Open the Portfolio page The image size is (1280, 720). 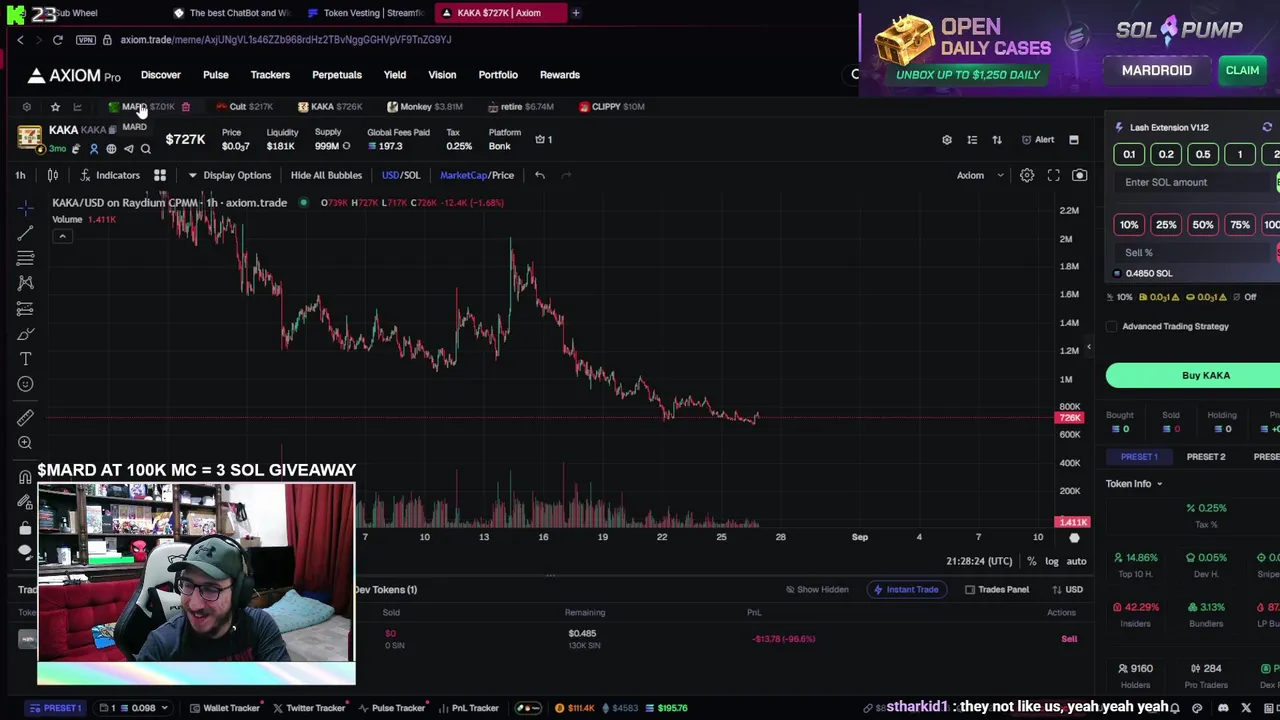[x=498, y=75]
